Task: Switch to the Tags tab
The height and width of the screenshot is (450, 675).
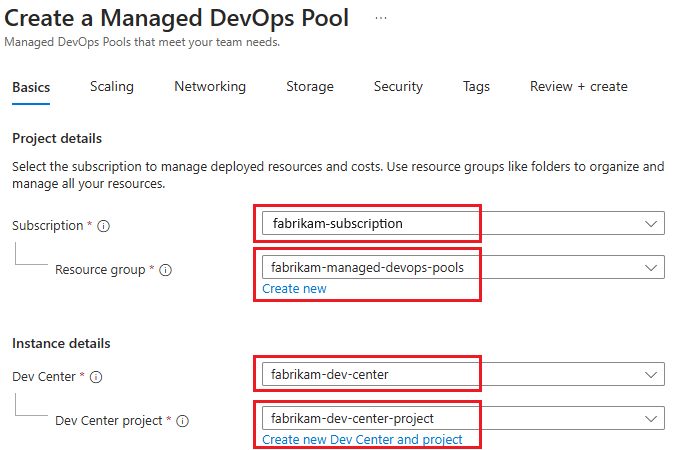Action: 476,87
